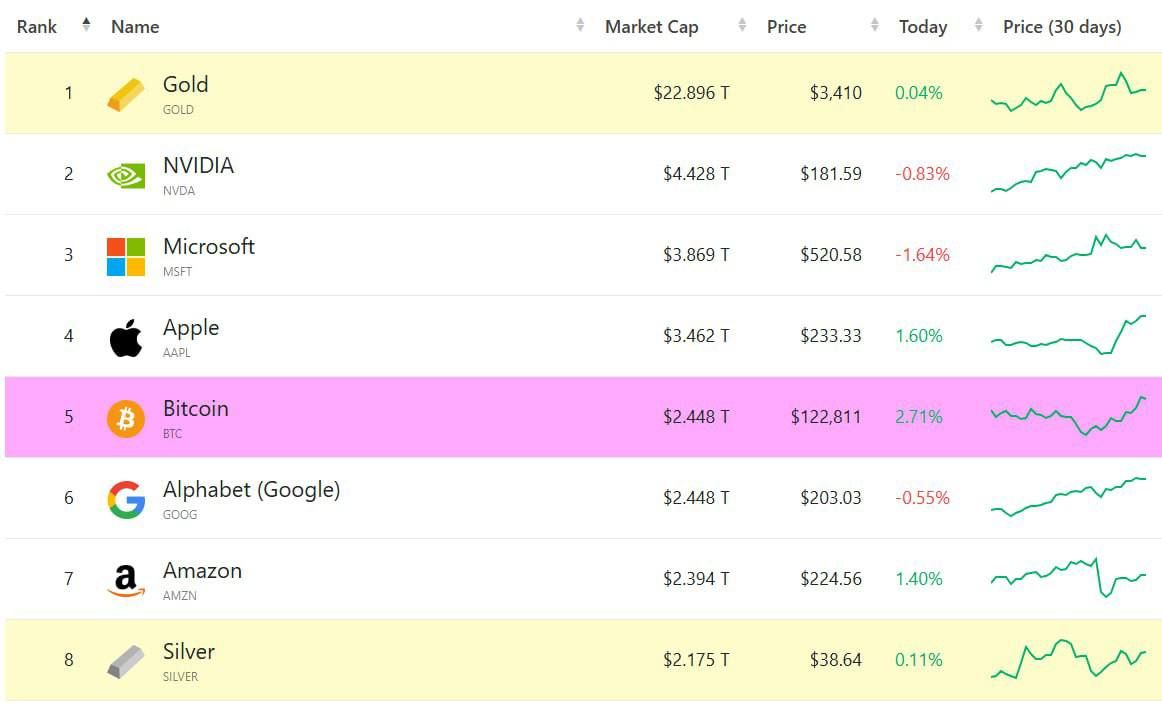Click the Gold bar icon

[126, 94]
